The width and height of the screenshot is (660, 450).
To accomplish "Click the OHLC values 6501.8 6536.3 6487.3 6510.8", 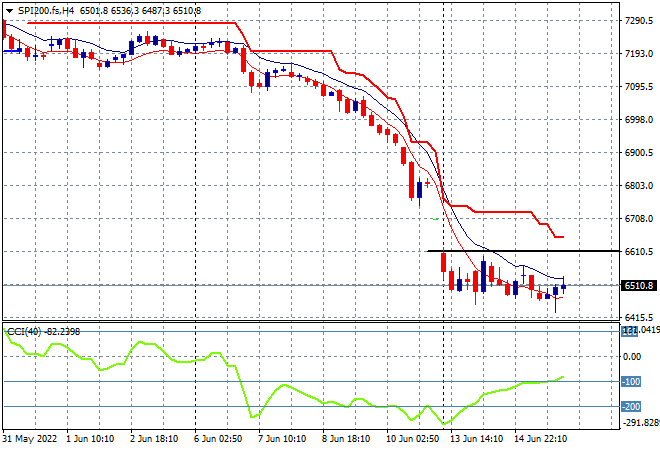I will coord(141,11).
